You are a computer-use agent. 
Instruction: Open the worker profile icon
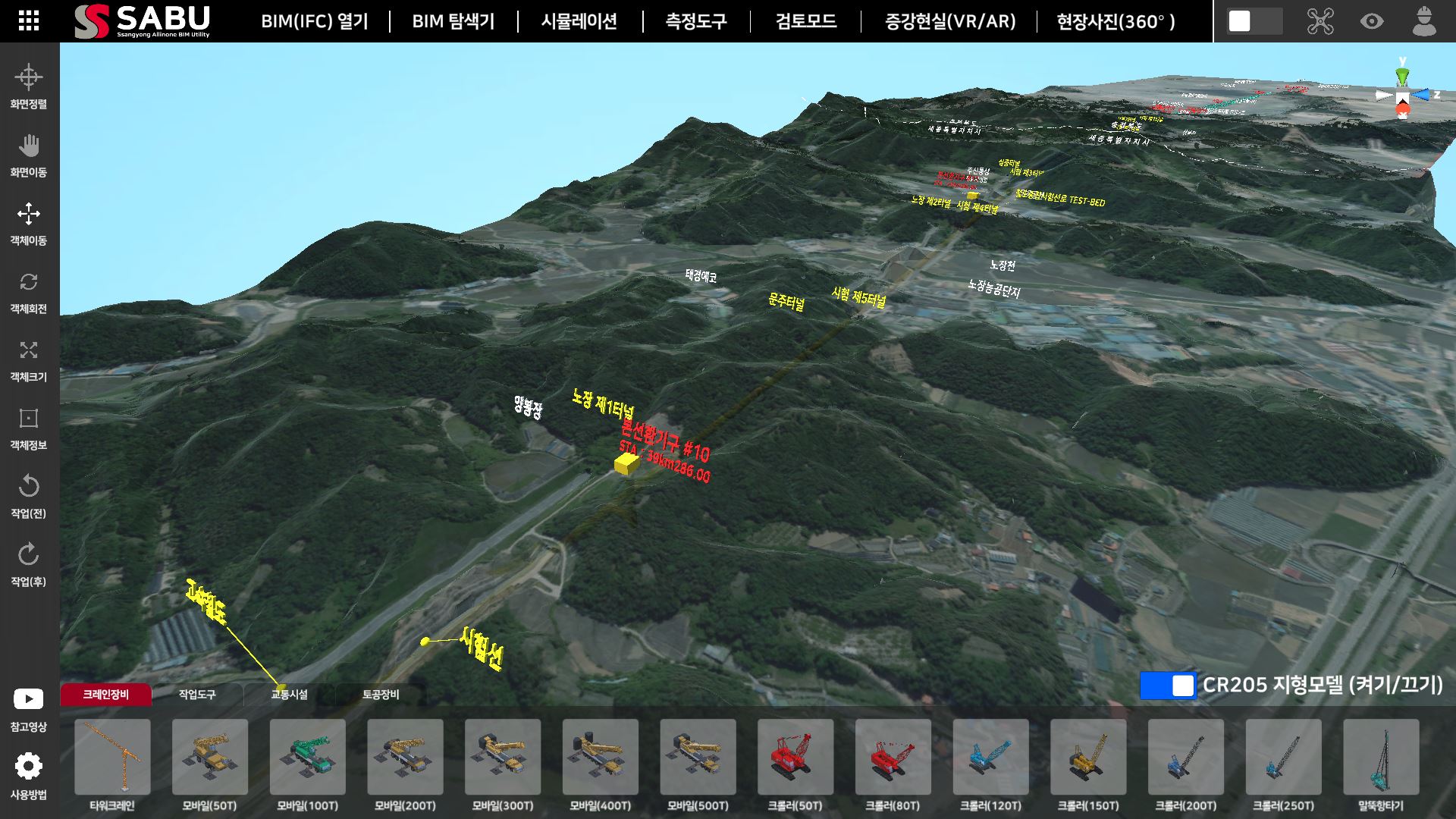point(1424,20)
